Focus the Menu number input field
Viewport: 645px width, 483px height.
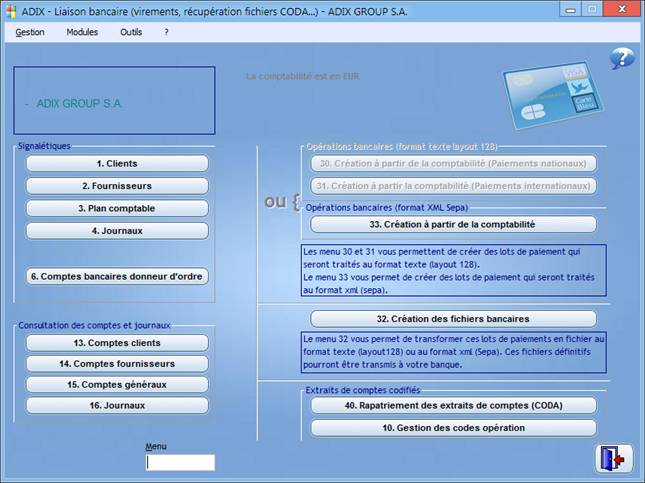point(181,462)
